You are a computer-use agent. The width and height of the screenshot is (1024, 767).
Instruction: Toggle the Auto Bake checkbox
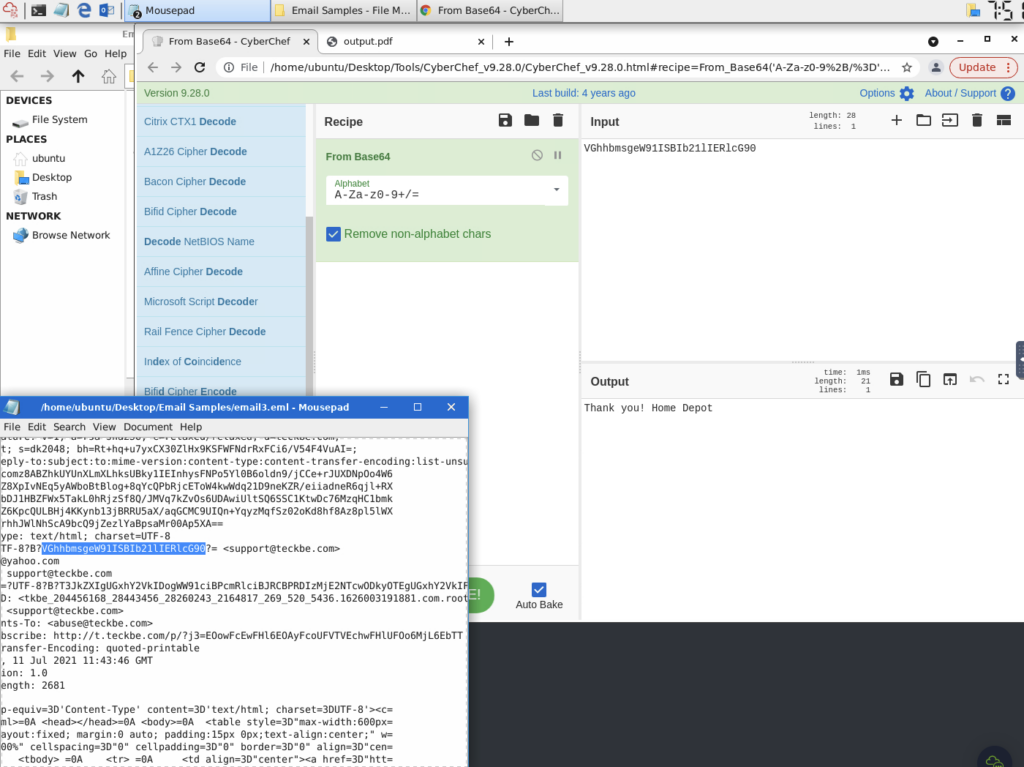[539, 590]
